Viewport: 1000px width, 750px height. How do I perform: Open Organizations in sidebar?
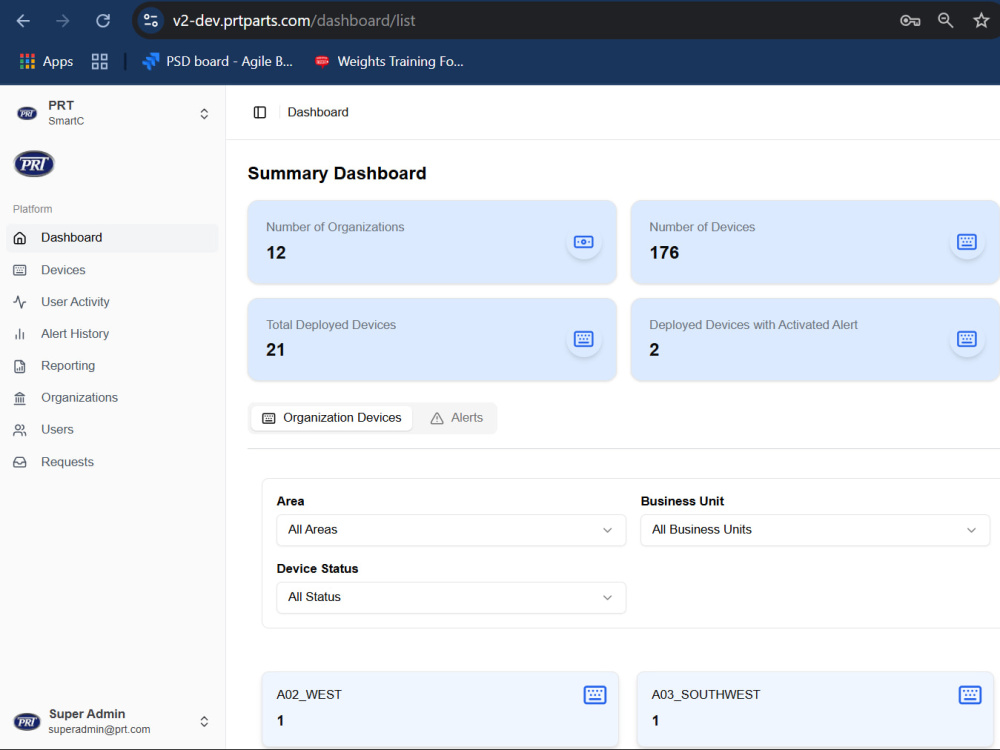pyautogui.click(x=112, y=397)
